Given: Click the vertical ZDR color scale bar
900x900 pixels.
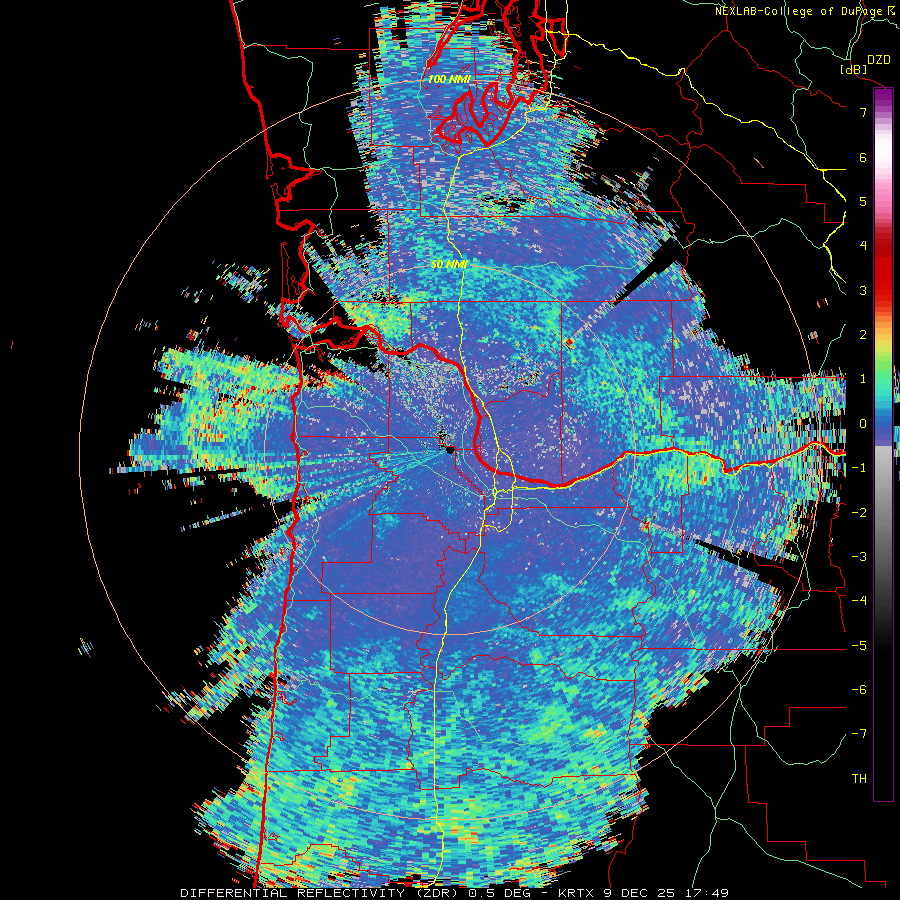Looking at the screenshot, I should tap(883, 444).
